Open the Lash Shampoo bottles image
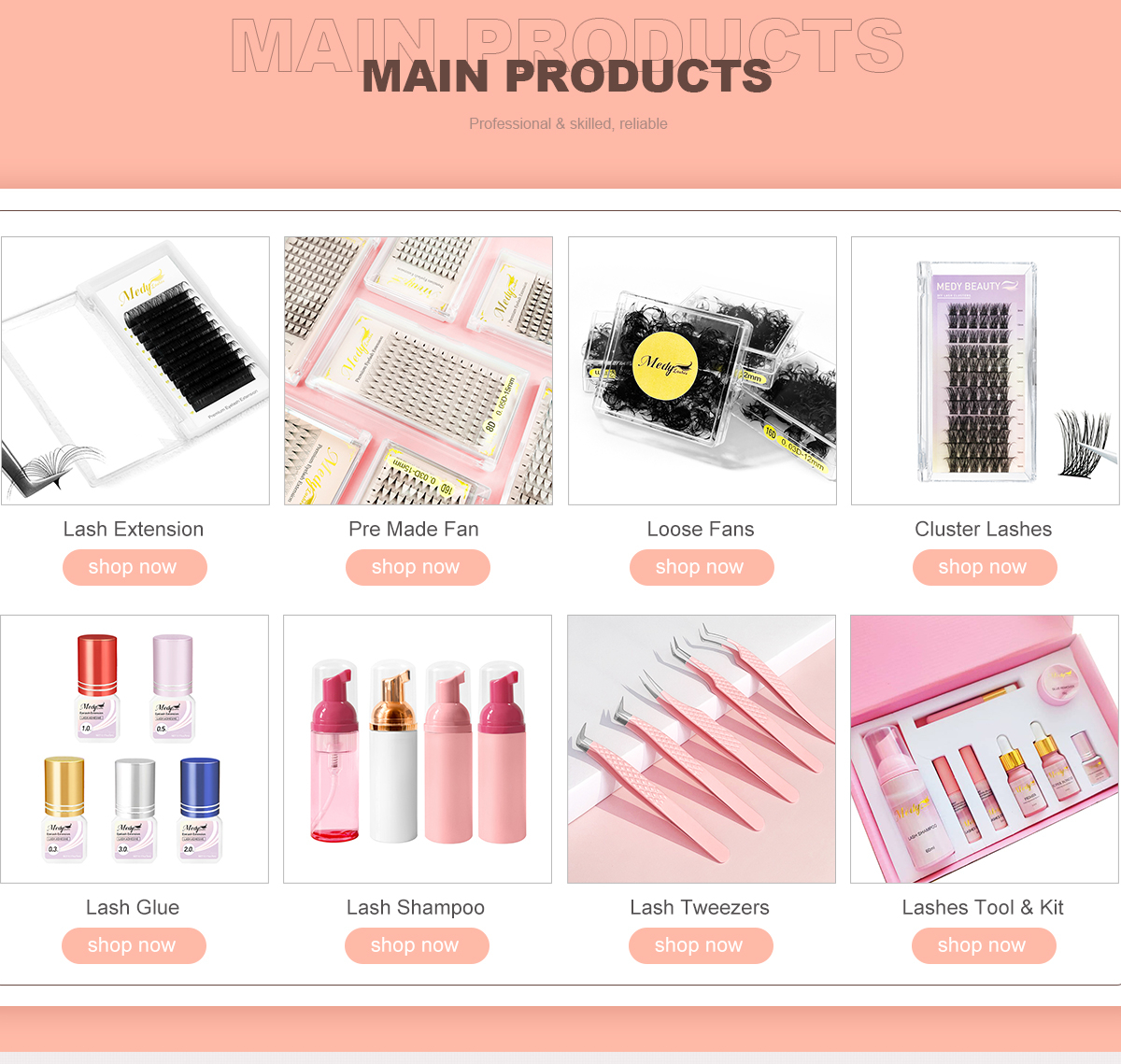Viewport: 1121px width, 1064px height. point(418,749)
